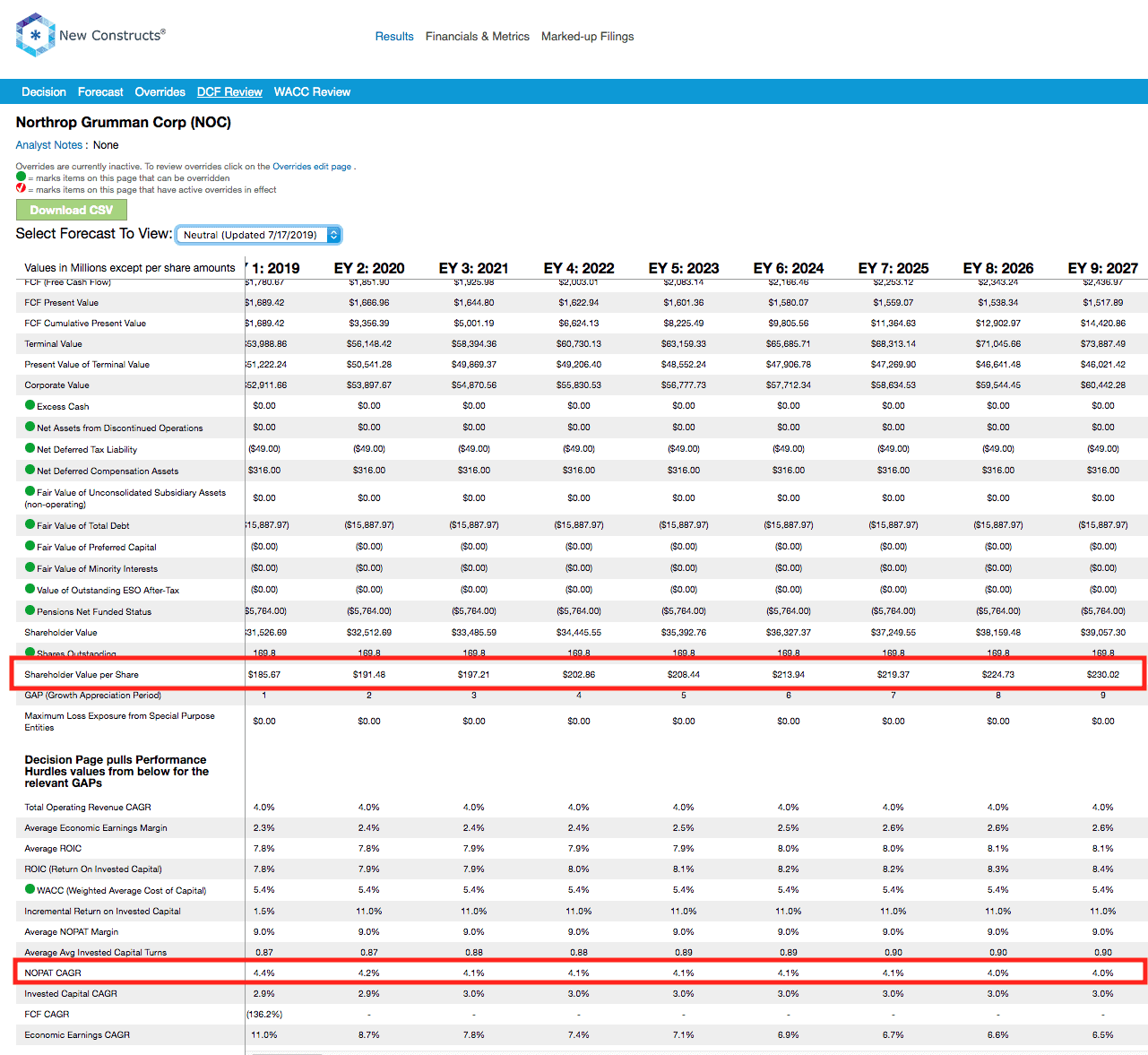
Task: Click Total Operating Revenue CAGR label
Action: pos(88,808)
